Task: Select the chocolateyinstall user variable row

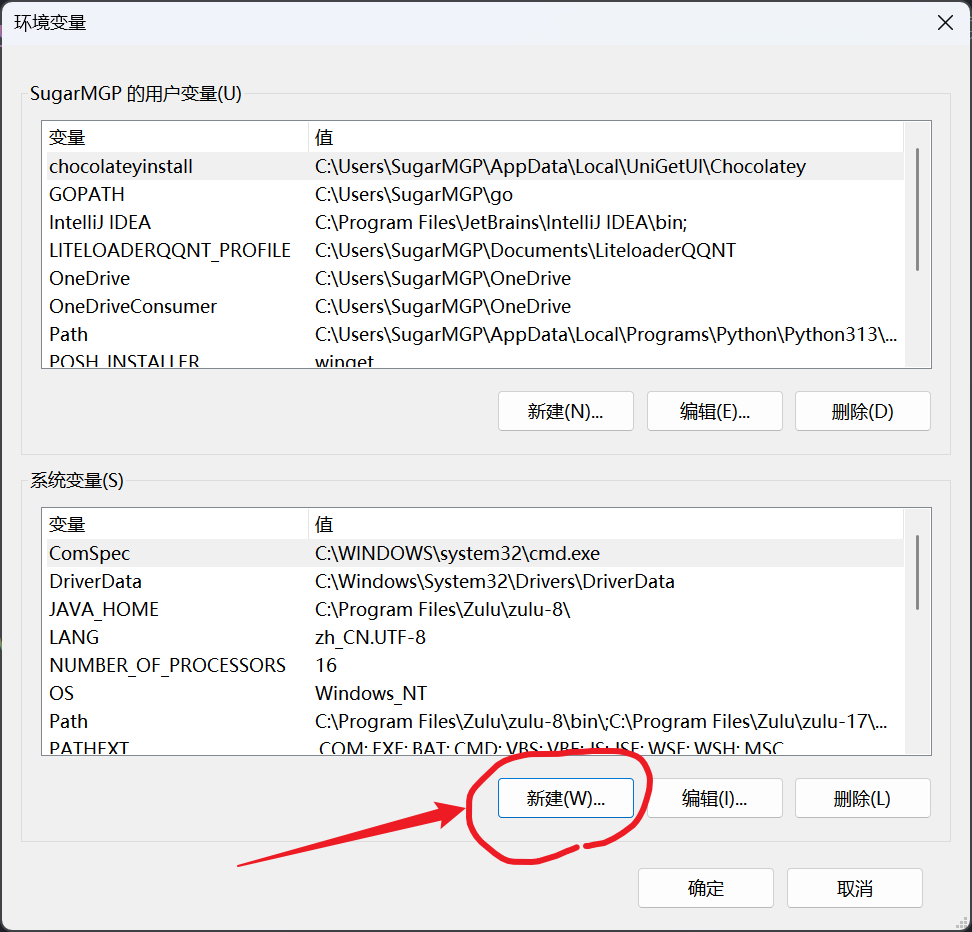Action: point(121,166)
